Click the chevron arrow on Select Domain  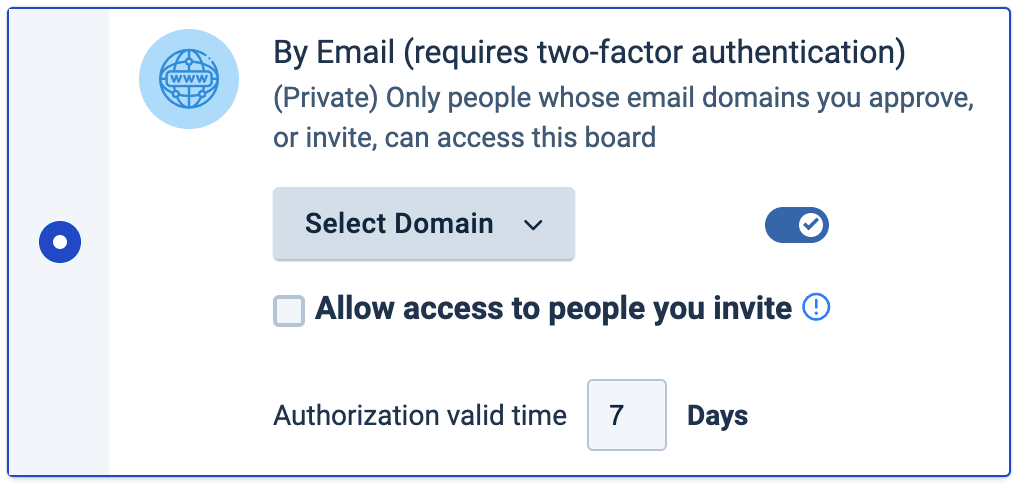coord(533,224)
